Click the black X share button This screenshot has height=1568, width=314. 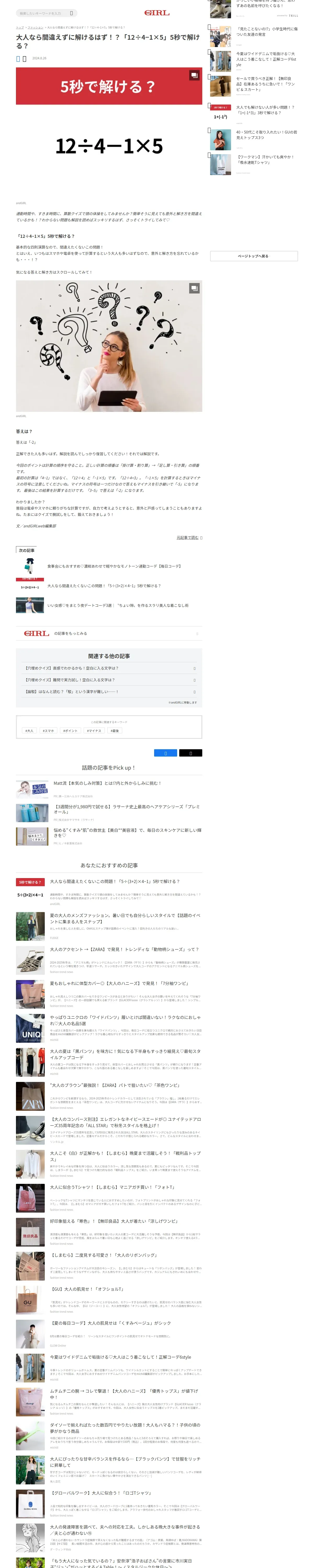(190, 753)
